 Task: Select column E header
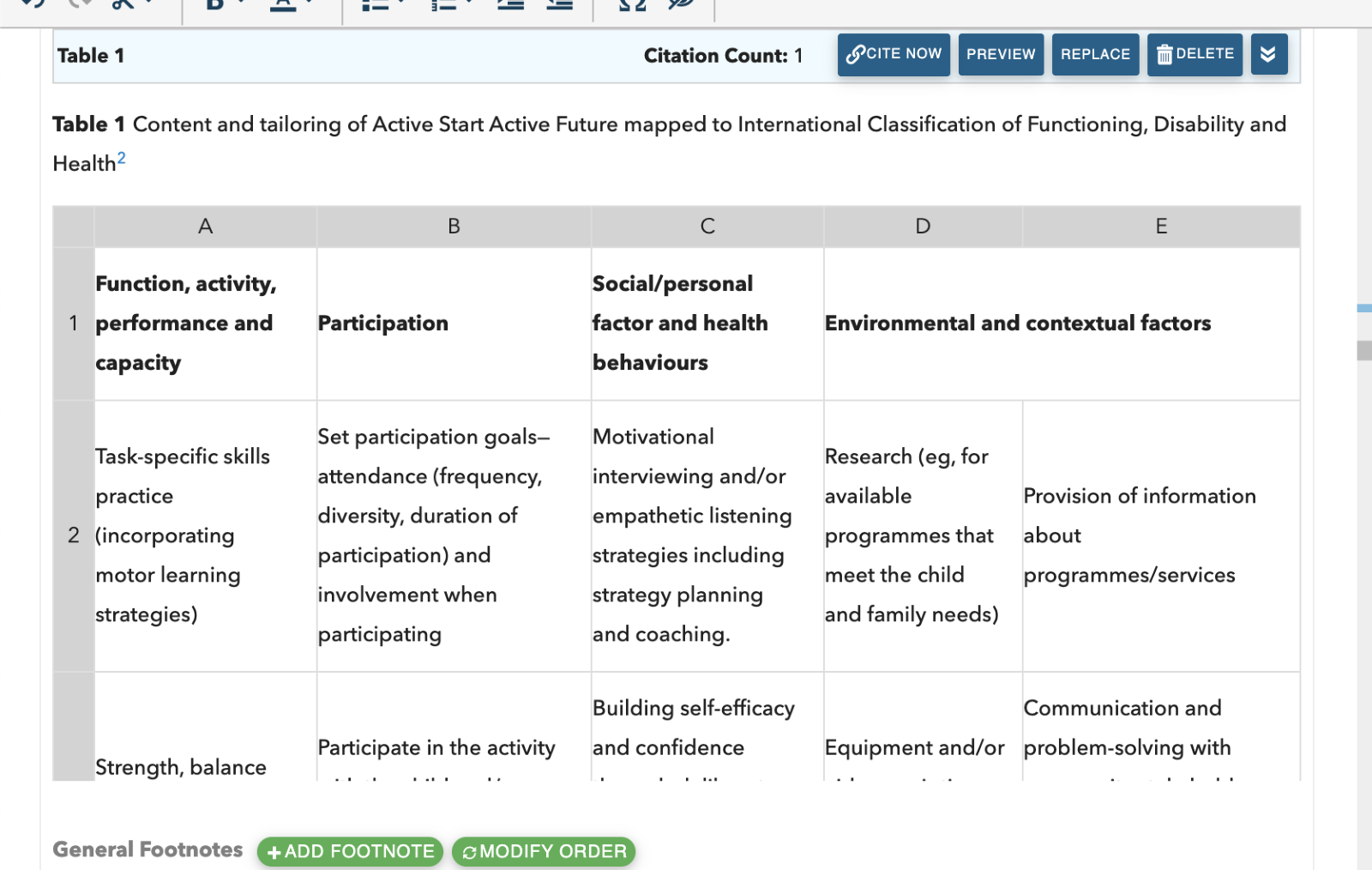click(x=1161, y=227)
